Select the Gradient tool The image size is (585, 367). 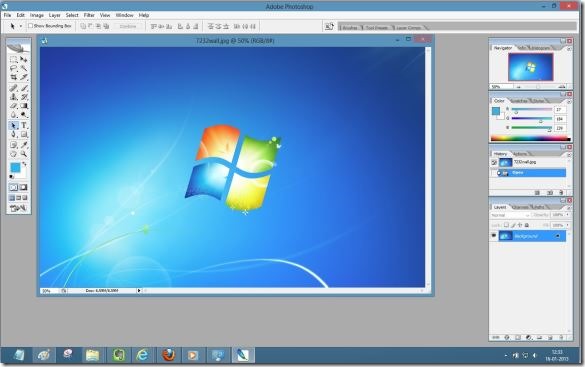24,106
